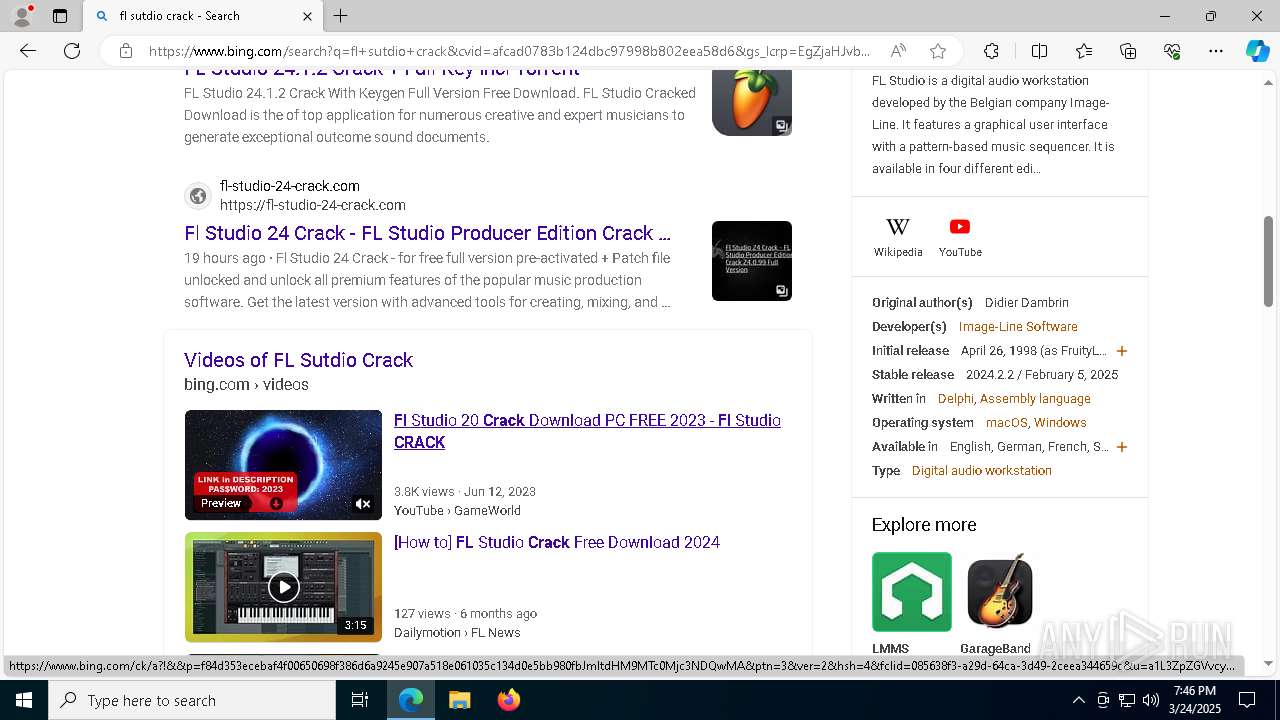1280x720 pixels.
Task: View site information lock icon
Action: click(125, 51)
